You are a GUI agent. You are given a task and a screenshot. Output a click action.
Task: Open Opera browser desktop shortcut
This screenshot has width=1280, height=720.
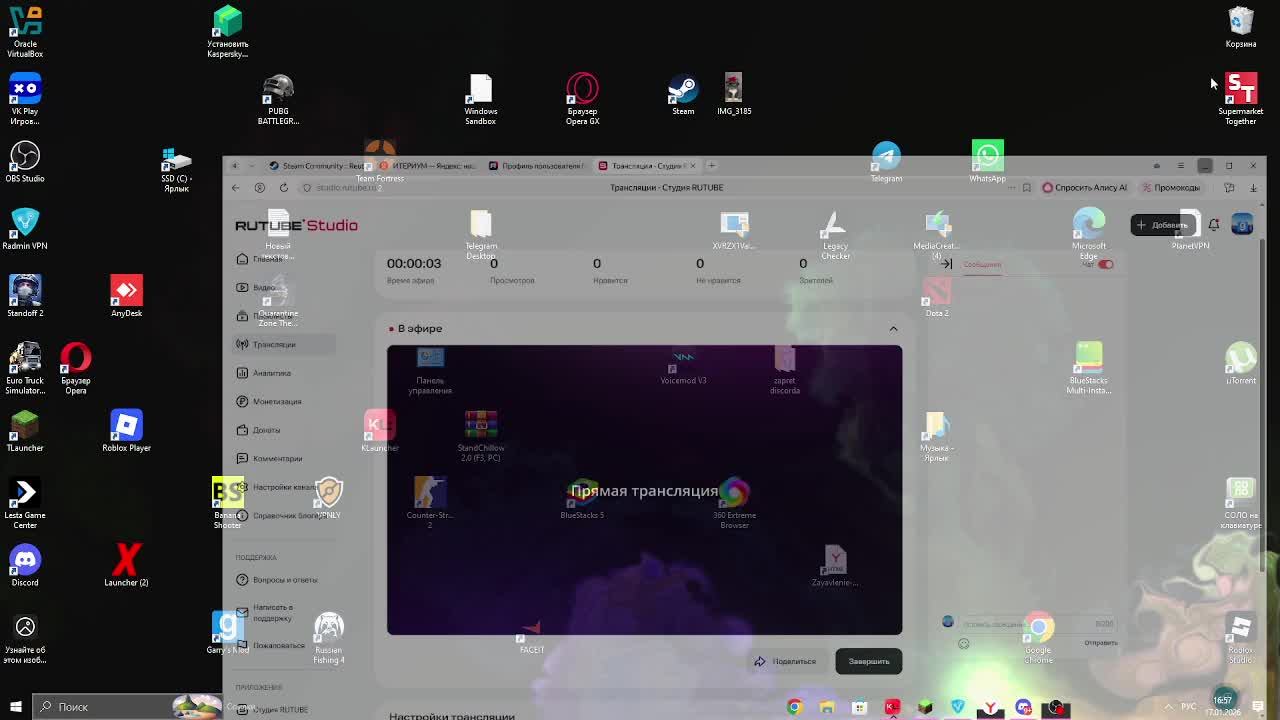pyautogui.click(x=76, y=368)
